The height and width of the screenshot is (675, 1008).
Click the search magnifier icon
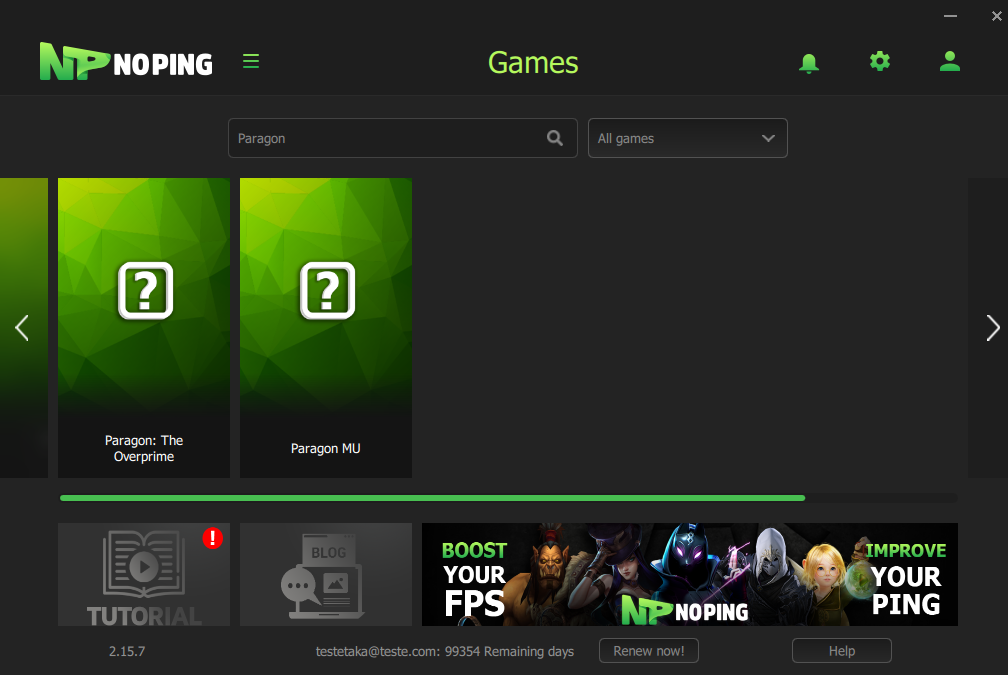click(555, 138)
